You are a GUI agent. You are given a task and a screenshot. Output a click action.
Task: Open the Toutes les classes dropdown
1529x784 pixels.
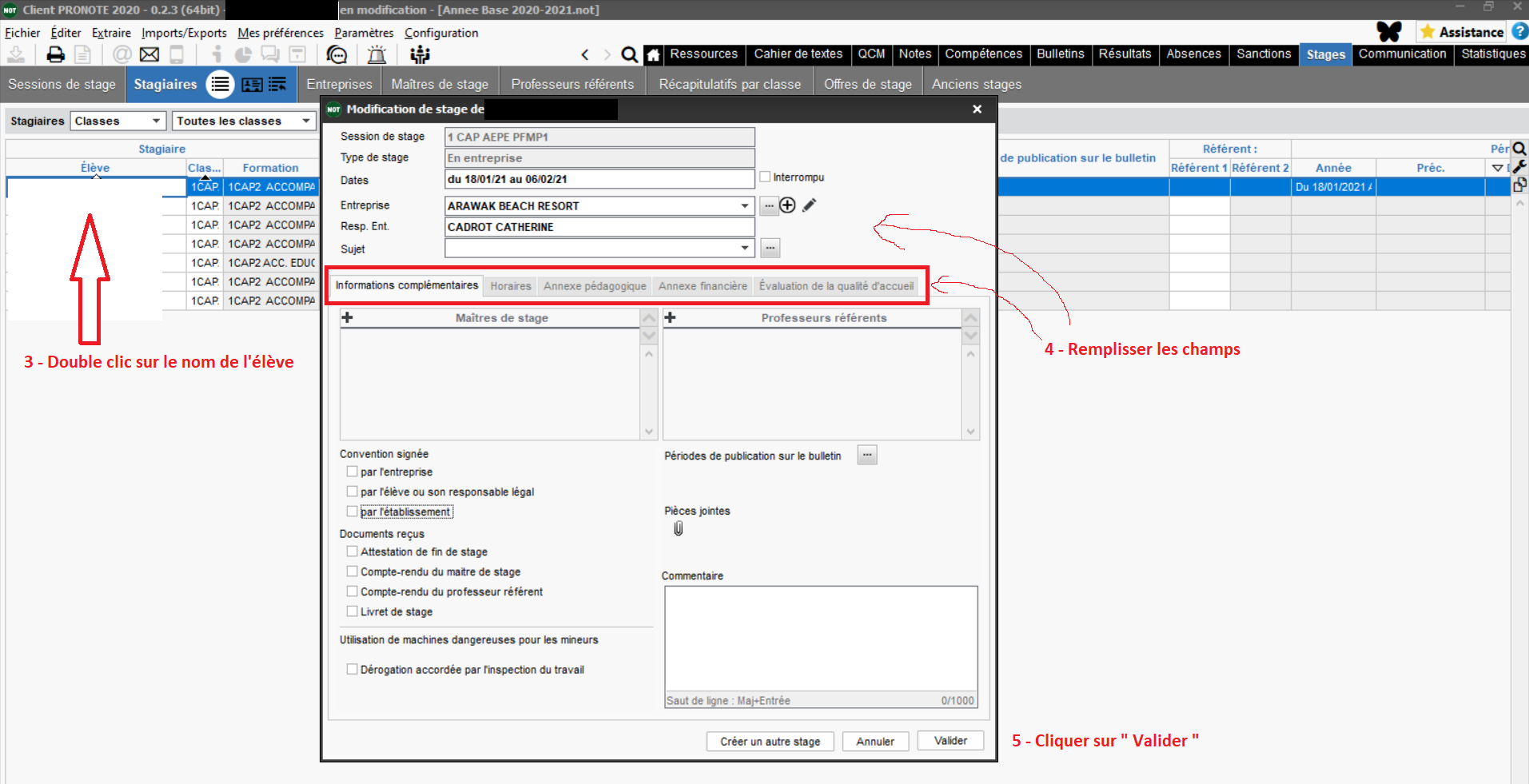point(305,121)
